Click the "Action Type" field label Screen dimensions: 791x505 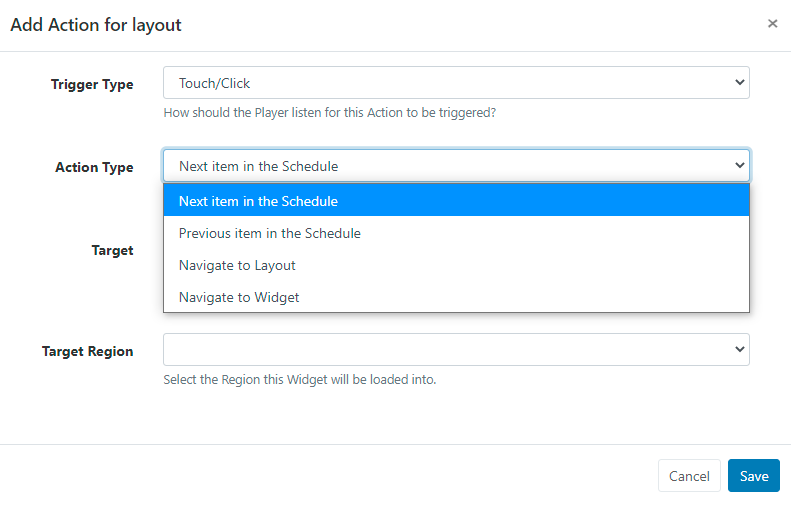94,168
